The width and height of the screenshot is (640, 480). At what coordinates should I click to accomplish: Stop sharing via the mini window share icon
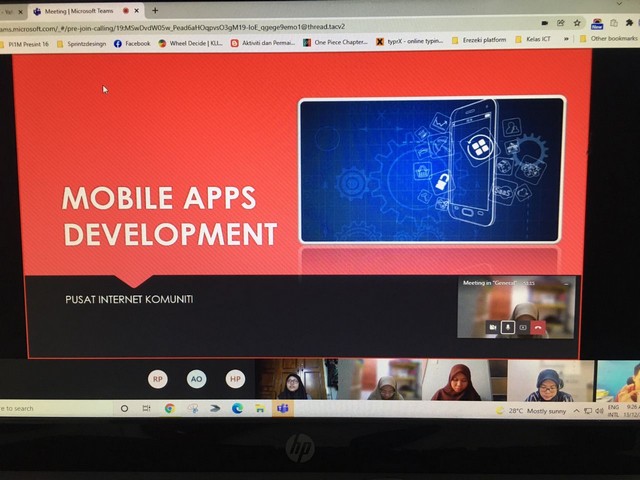tap(522, 327)
